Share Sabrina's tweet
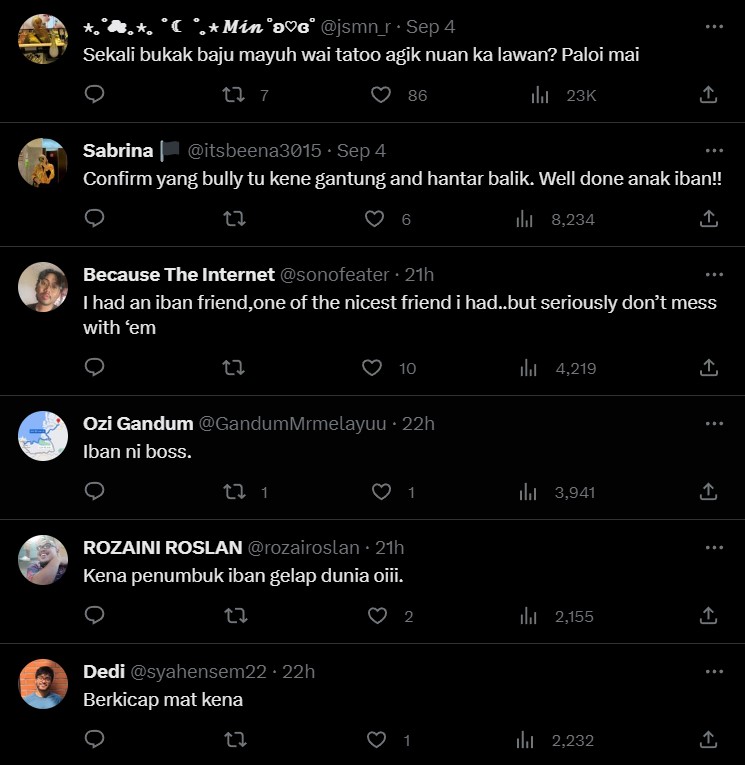Screen dimensions: 745x765 pyautogui.click(x=708, y=218)
